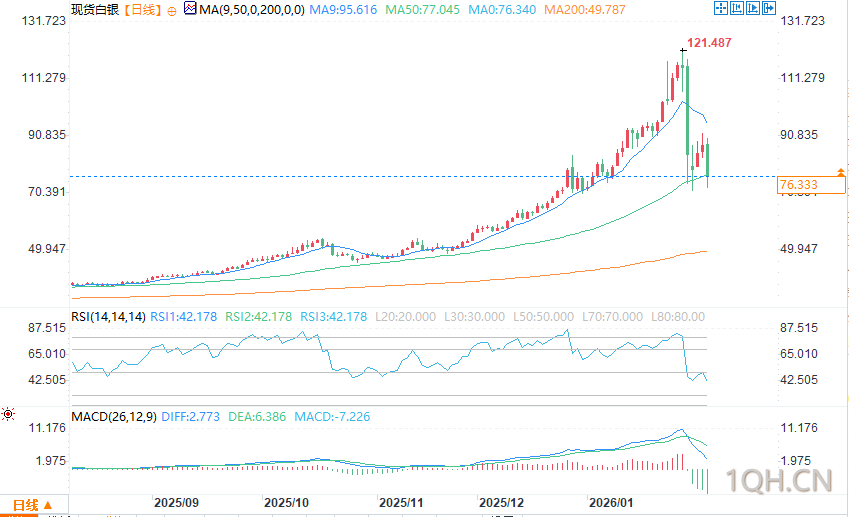Click the RSI1:42.178 value
Screen dimensions: 849x517
tap(183, 317)
